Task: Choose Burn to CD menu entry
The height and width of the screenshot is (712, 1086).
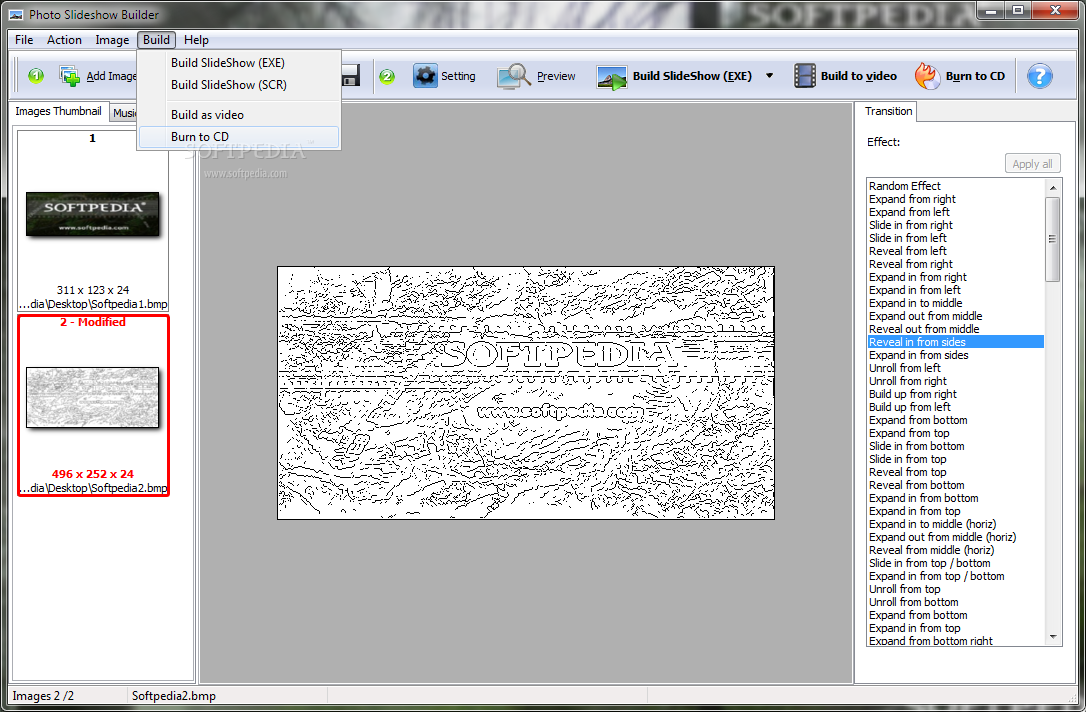Action: pos(239,136)
